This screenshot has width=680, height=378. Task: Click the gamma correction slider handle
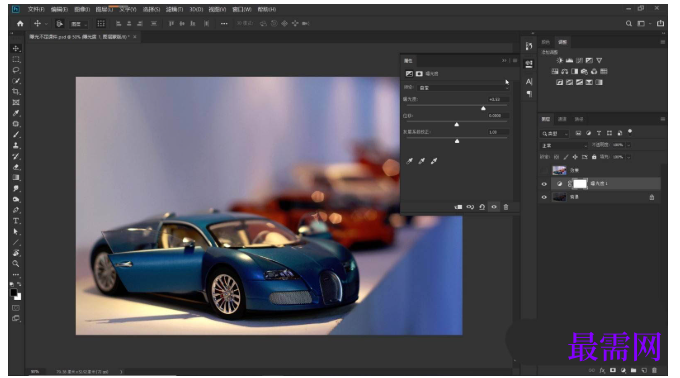pos(457,141)
